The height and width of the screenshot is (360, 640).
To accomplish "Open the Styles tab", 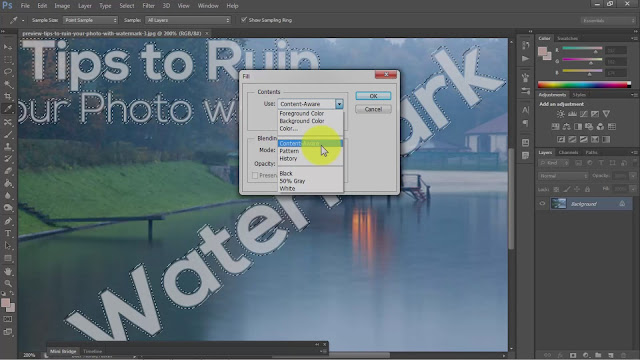I will click(579, 95).
